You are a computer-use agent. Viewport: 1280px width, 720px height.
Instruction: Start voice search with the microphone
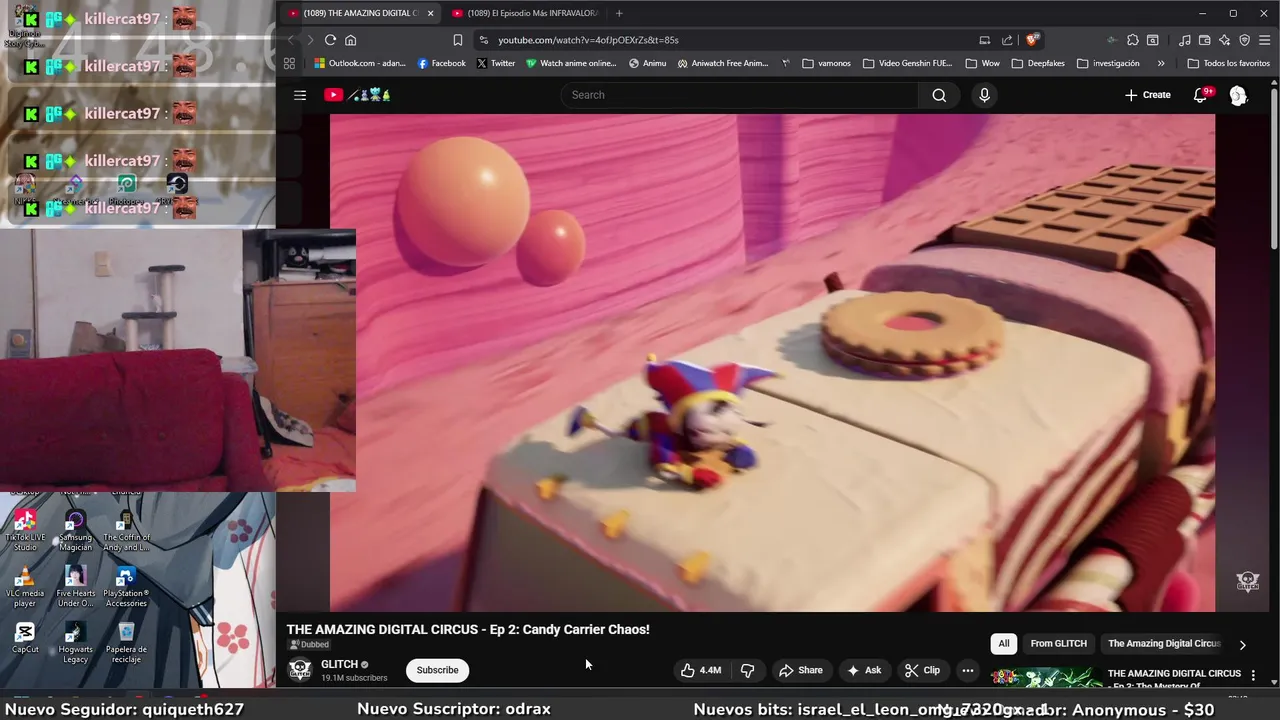pyautogui.click(x=984, y=95)
